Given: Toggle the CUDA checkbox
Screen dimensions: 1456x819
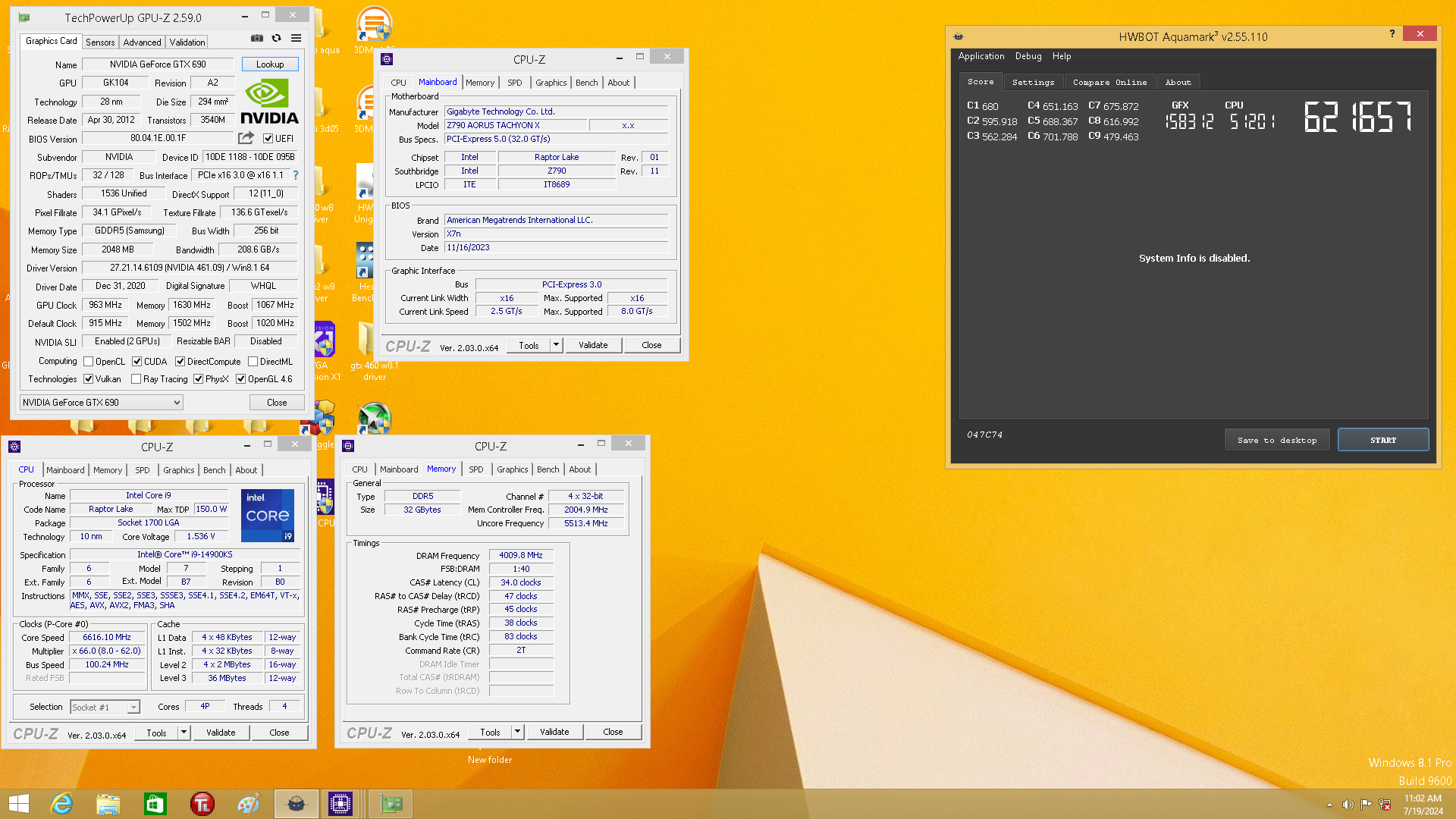Looking at the screenshot, I should (137, 362).
